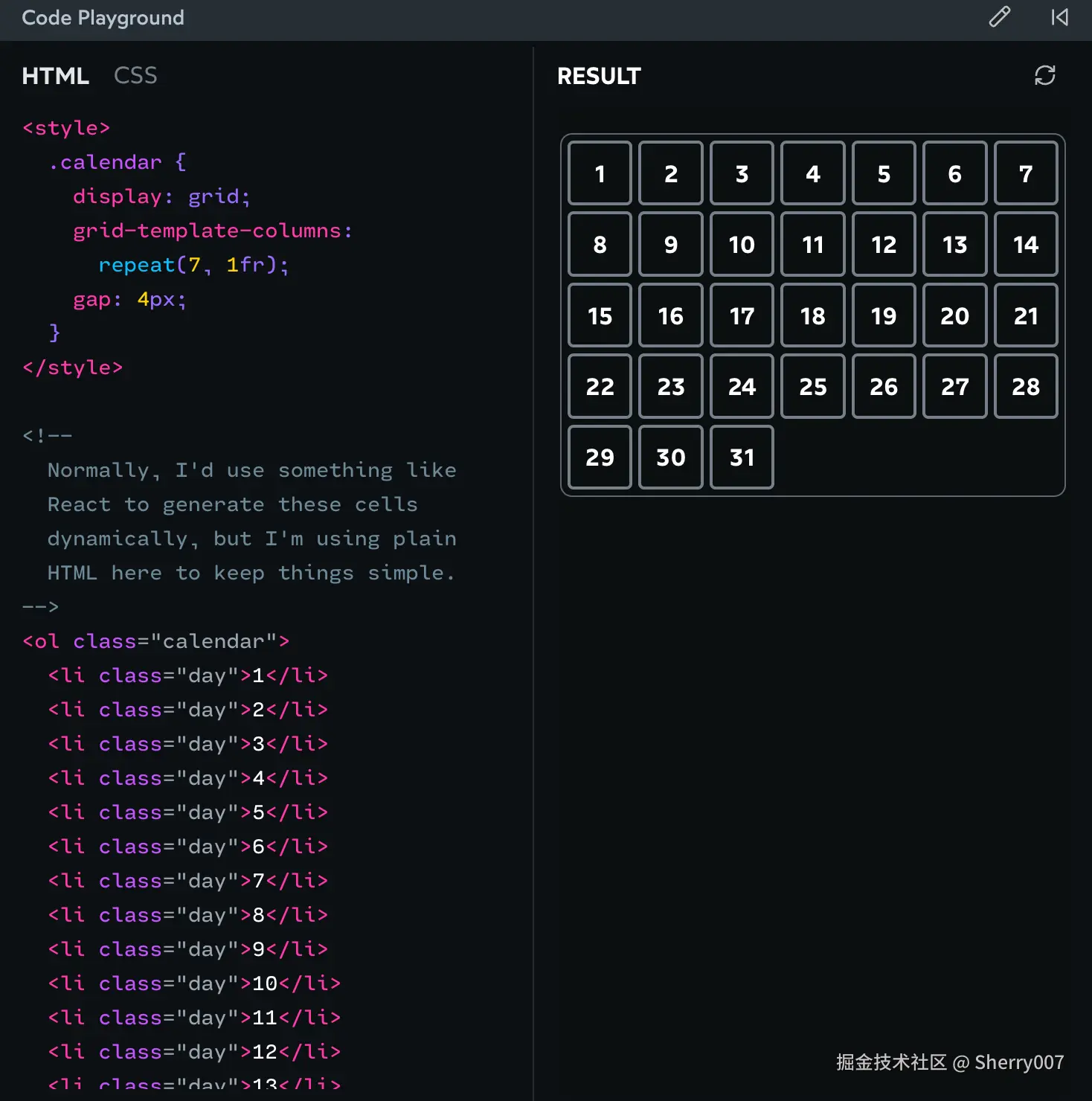The width and height of the screenshot is (1092, 1101).
Task: Click the <ol class="calendar"> code line
Action: coord(155,641)
